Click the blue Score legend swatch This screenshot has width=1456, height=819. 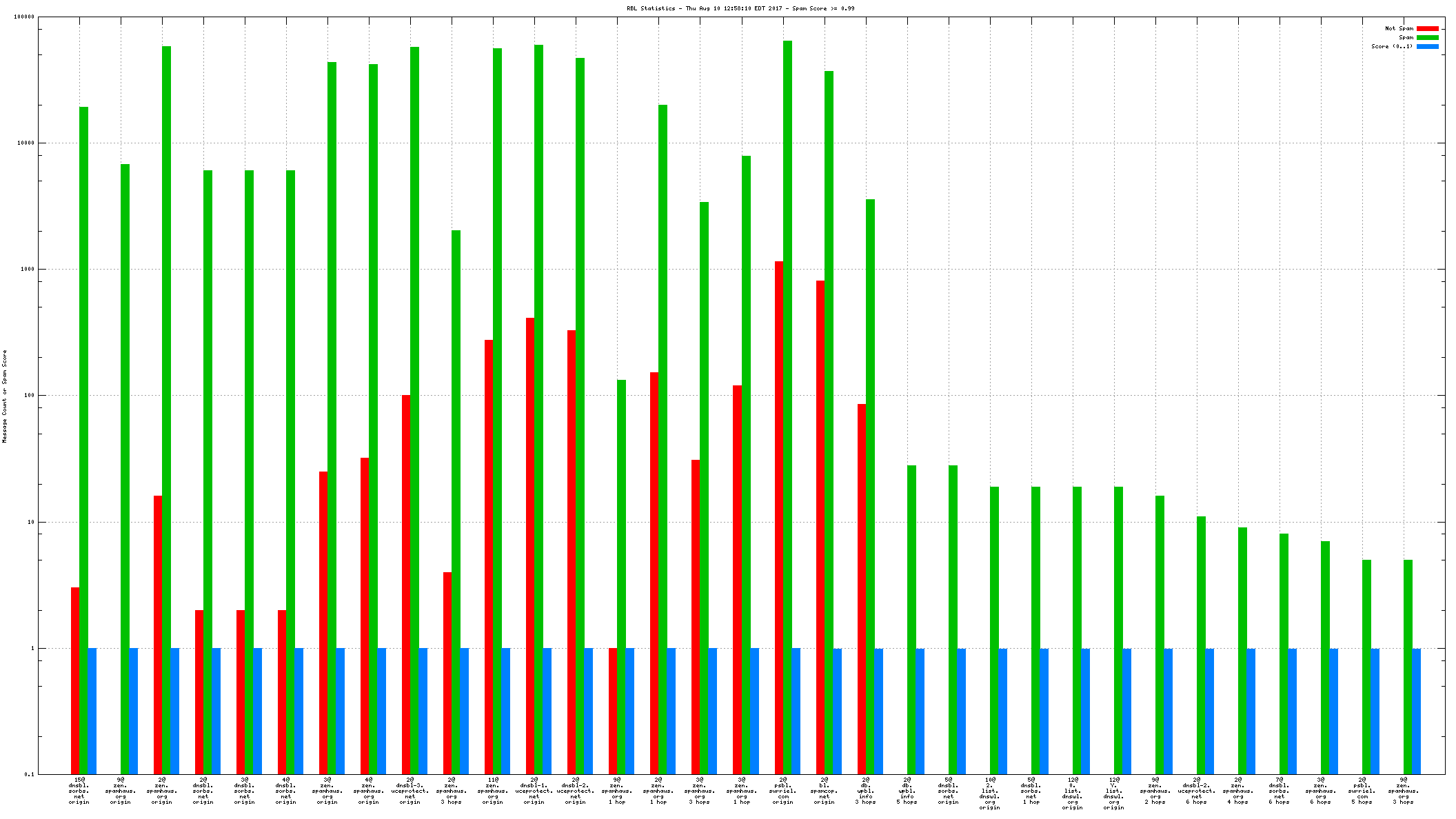(x=1427, y=47)
